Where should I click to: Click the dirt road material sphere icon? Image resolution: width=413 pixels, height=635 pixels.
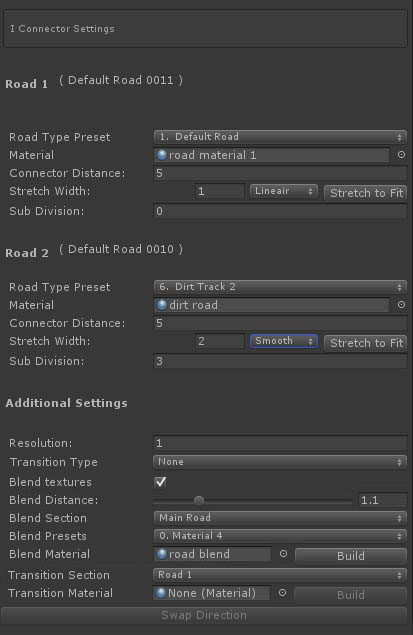click(x=162, y=305)
